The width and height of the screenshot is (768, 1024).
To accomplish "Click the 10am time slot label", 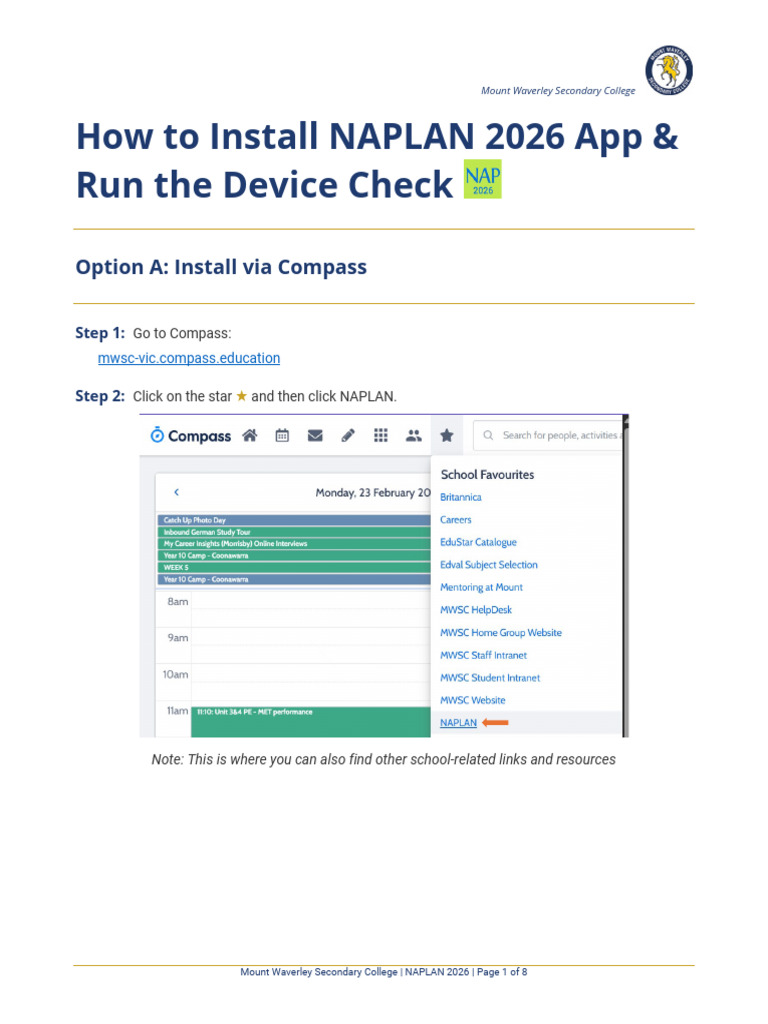I will click(x=175, y=674).
